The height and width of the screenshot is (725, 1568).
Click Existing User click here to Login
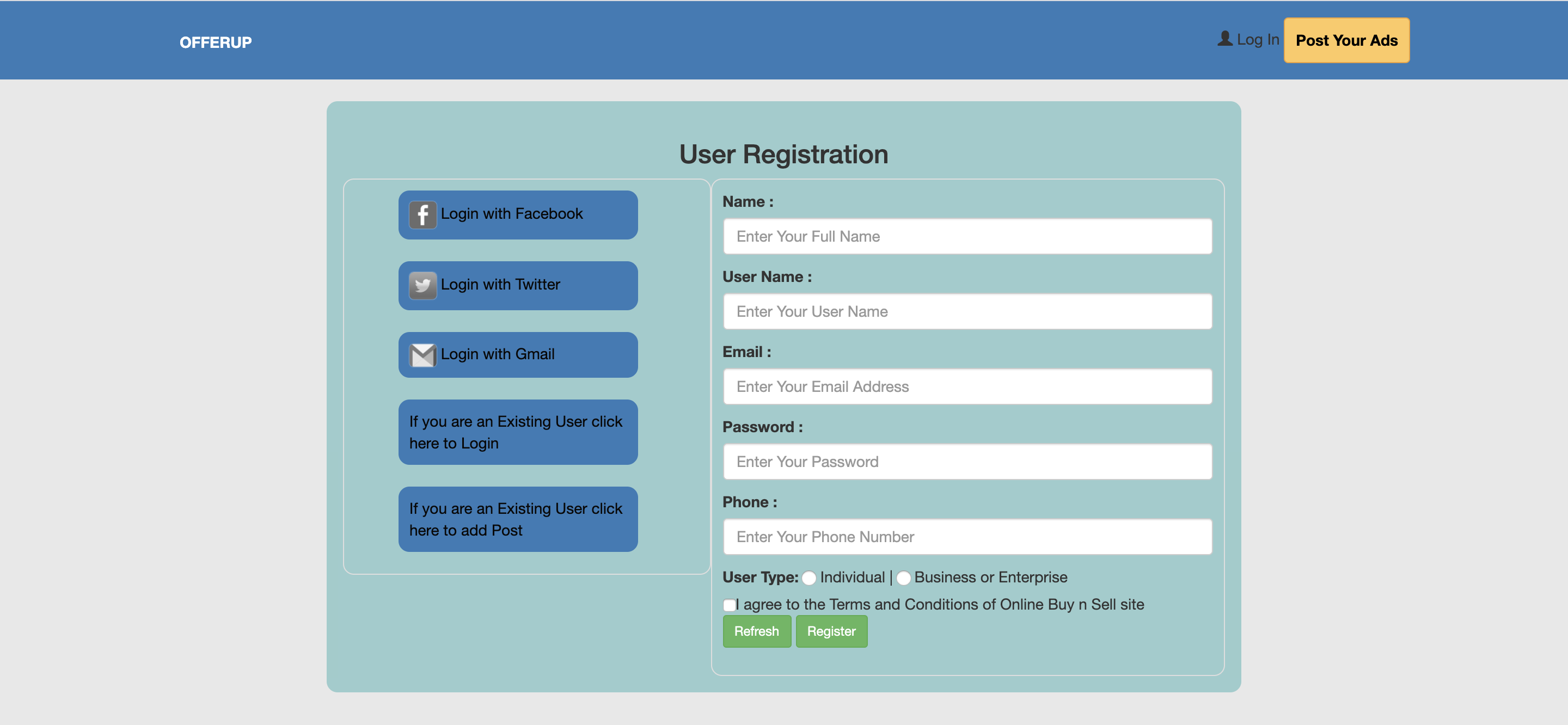pyautogui.click(x=517, y=432)
